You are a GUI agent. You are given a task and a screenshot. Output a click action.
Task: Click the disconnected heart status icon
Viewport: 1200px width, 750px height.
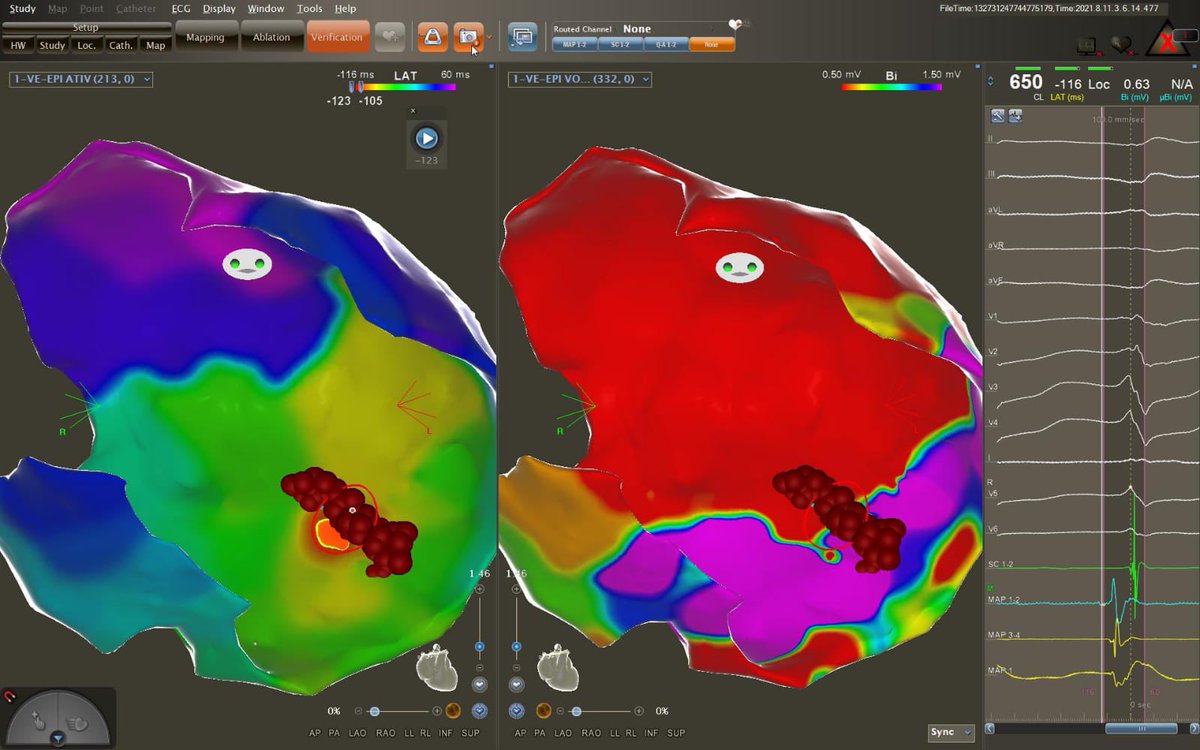point(1122,43)
